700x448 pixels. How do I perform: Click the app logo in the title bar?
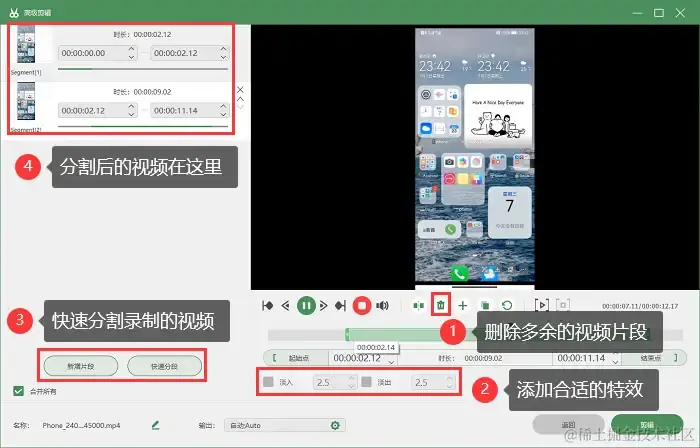click(14, 12)
